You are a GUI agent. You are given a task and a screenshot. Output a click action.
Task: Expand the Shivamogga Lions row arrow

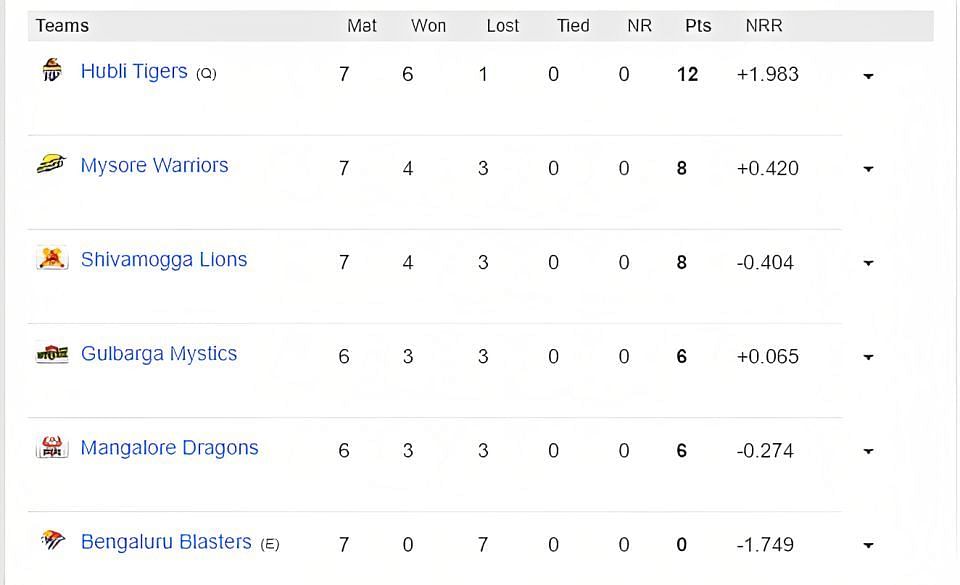click(868, 263)
